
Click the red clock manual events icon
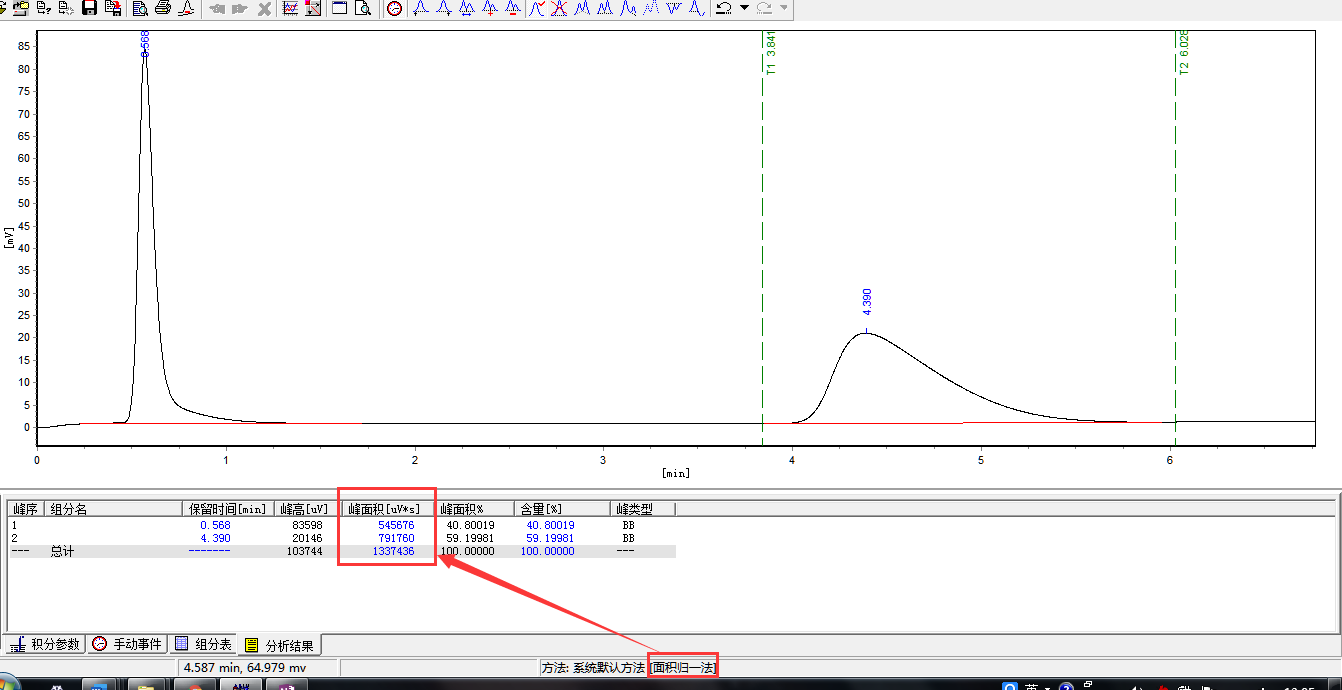(395, 9)
